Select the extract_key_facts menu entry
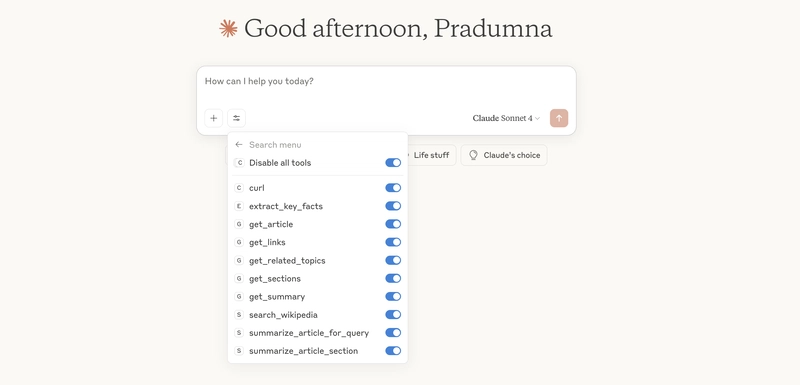The image size is (800, 385). 317,206
